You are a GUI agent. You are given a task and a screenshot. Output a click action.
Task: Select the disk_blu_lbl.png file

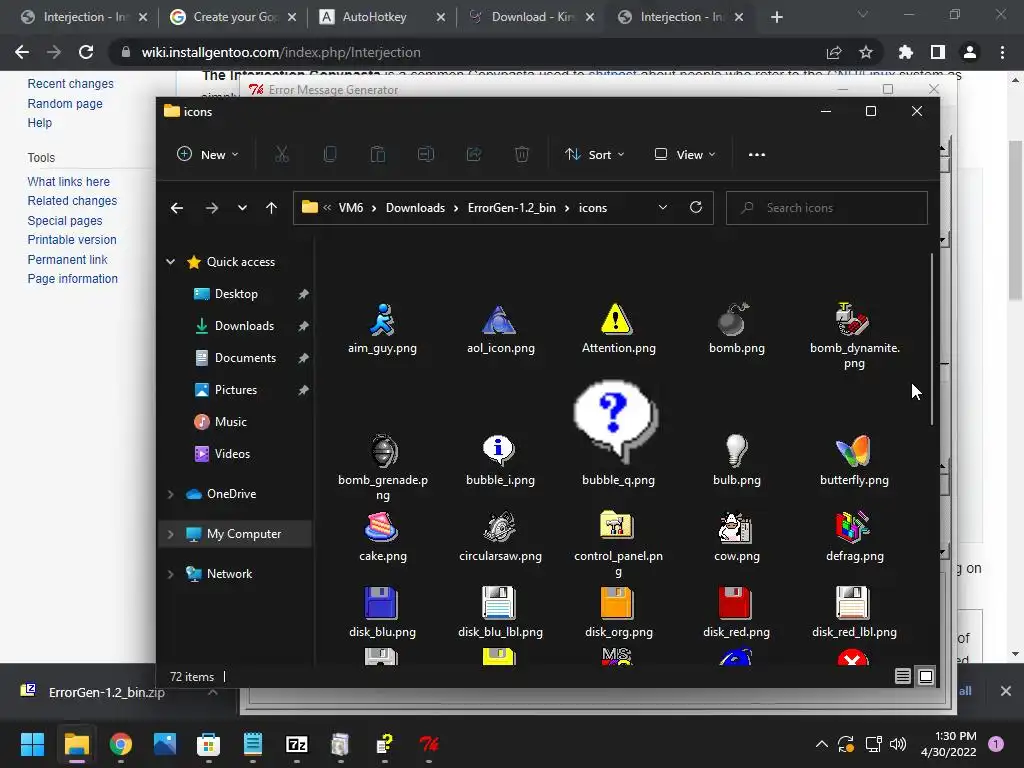click(x=500, y=612)
